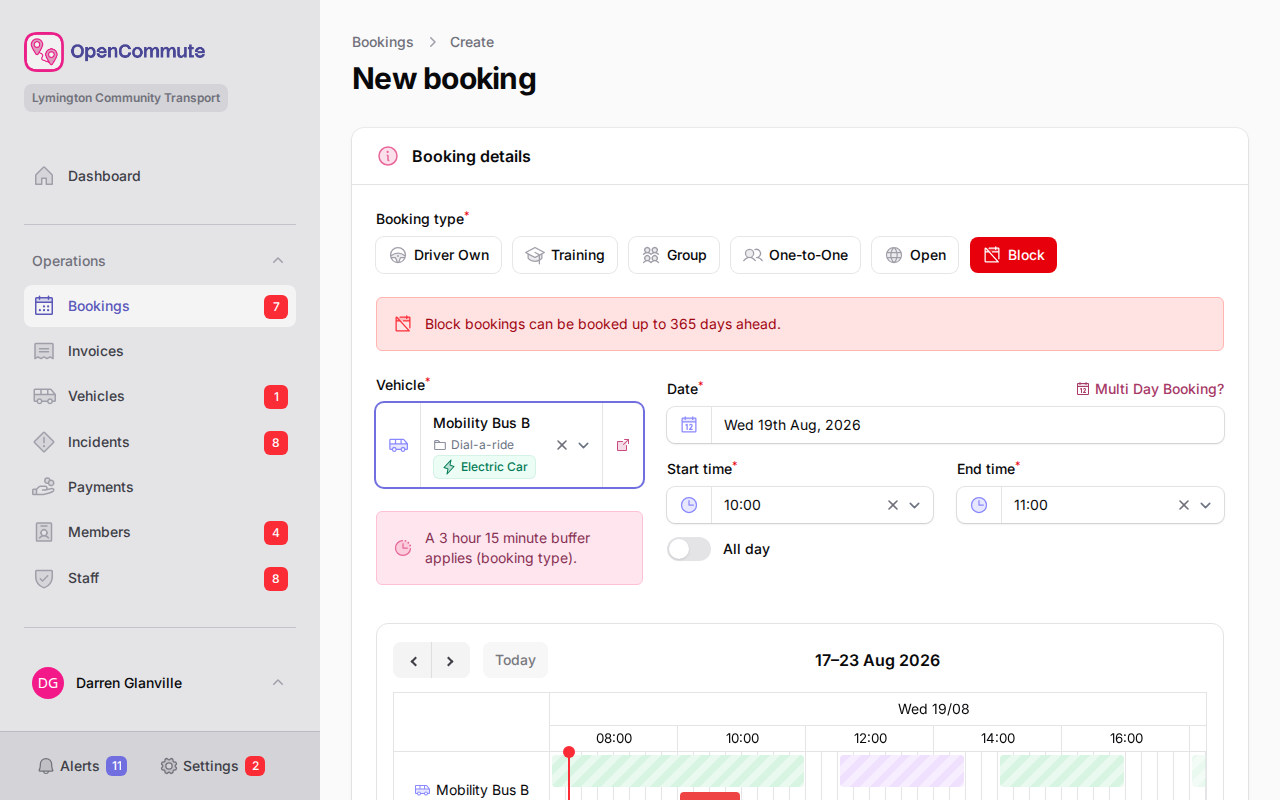The height and width of the screenshot is (800, 1280).
Task: Clear the selected vehicle Mobility Bus B
Action: pos(562,445)
